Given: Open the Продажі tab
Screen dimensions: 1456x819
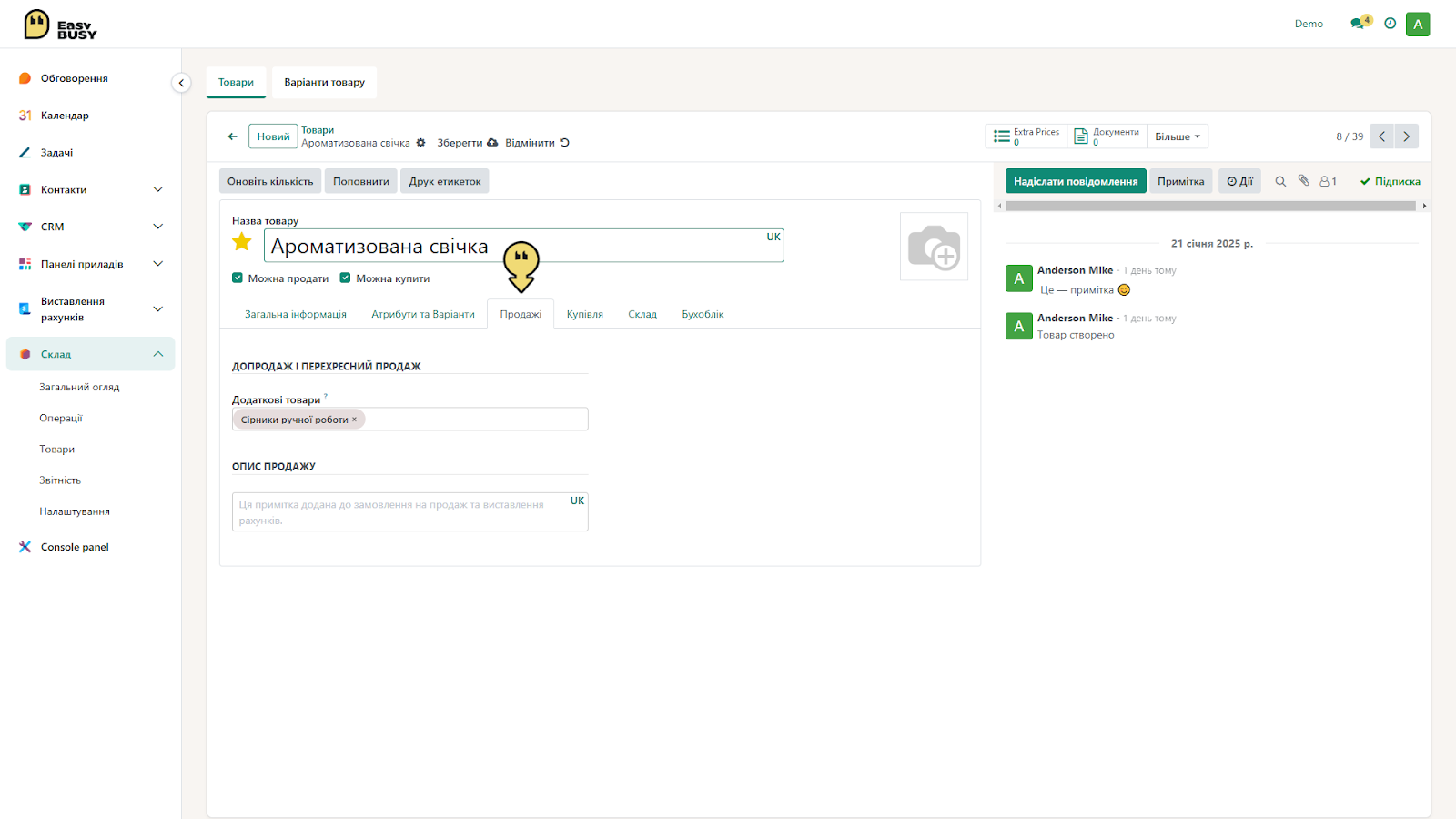Looking at the screenshot, I should [x=521, y=314].
